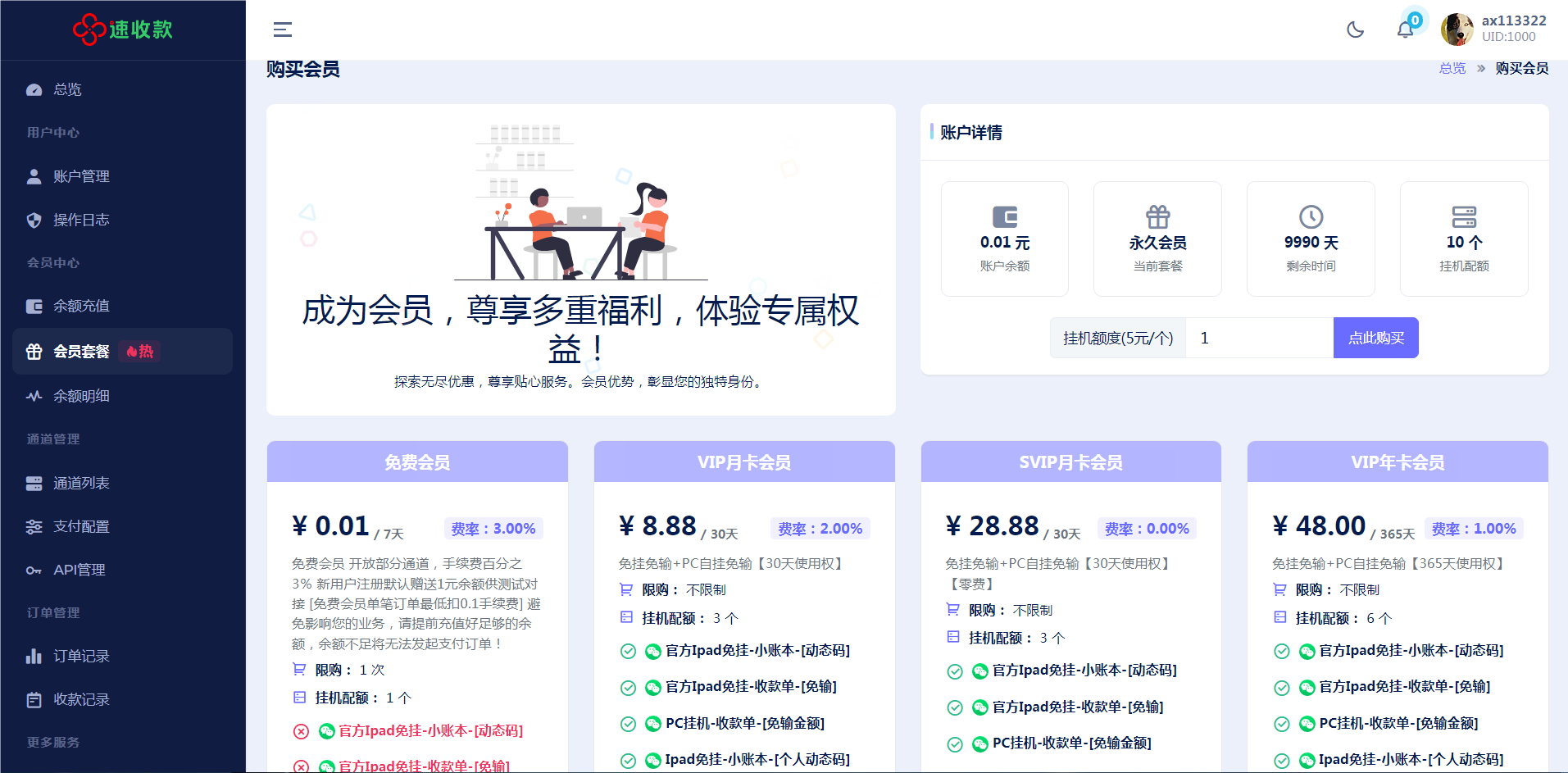Click the 速收款 logo
Viewport: 1568px width, 773px height.
click(123, 30)
